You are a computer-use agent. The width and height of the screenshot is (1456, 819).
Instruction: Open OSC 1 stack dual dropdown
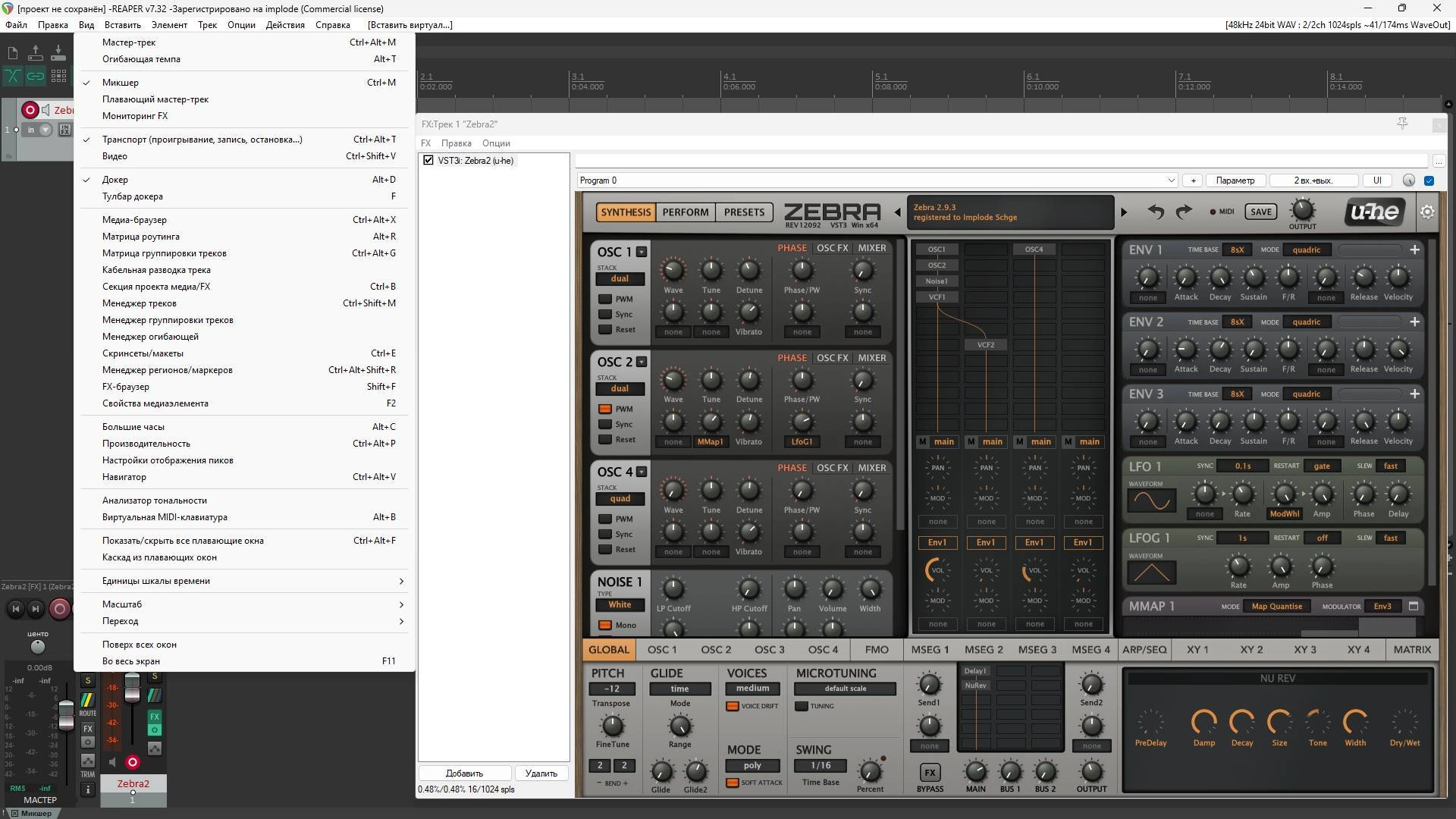point(620,279)
